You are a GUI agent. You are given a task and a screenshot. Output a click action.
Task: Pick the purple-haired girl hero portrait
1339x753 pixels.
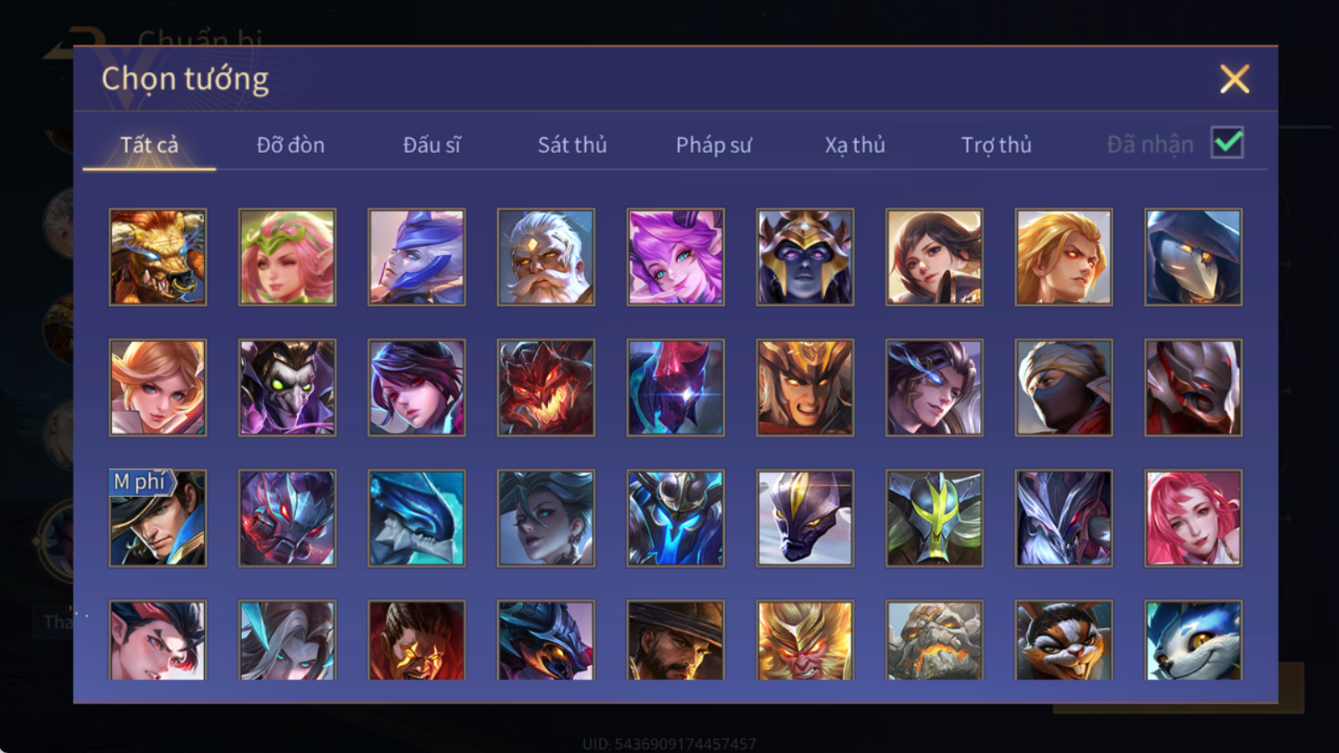[675, 257]
